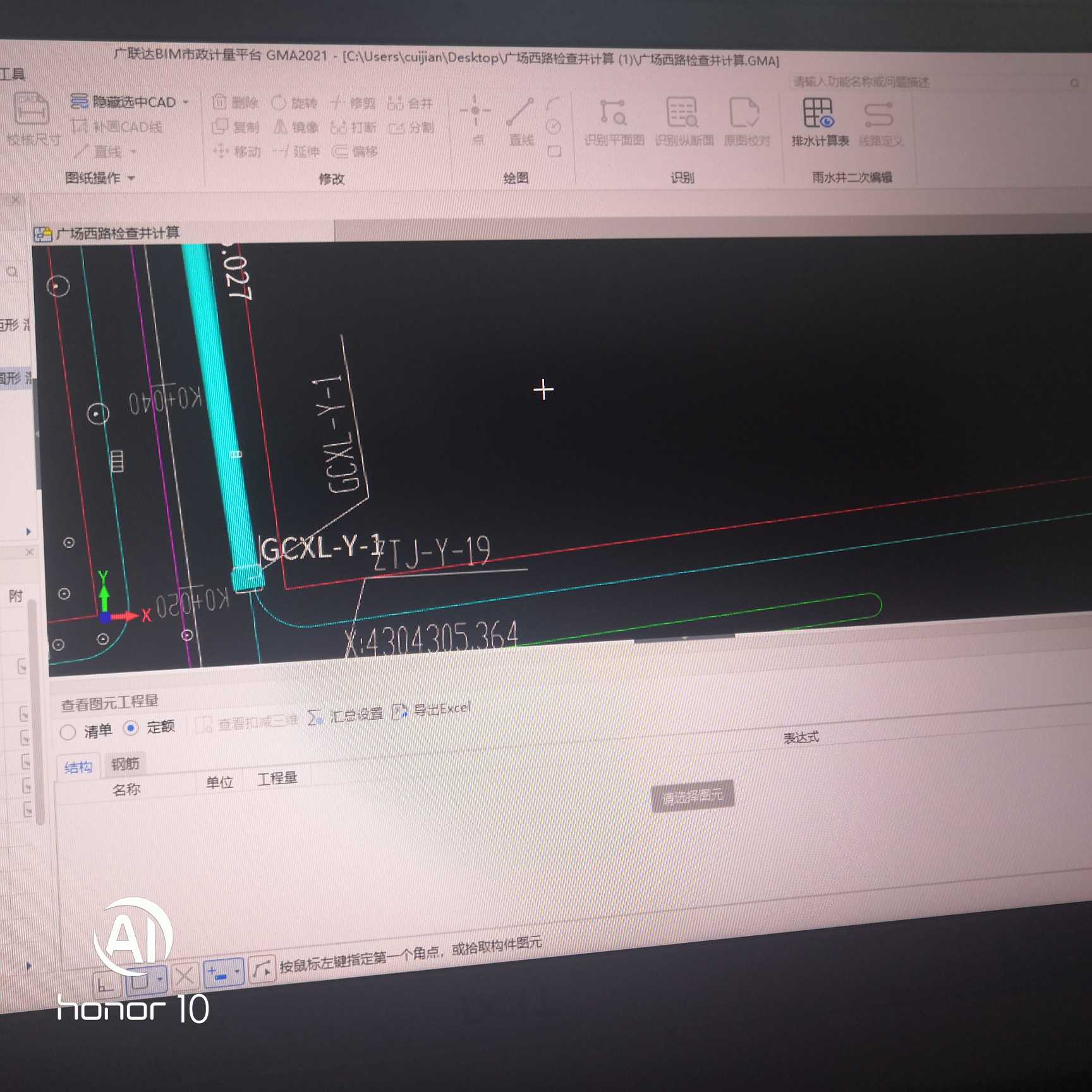Viewport: 1092px width, 1092px height.
Task: Select the 直线 tool in 图纸操作 group
Action: pos(99,152)
